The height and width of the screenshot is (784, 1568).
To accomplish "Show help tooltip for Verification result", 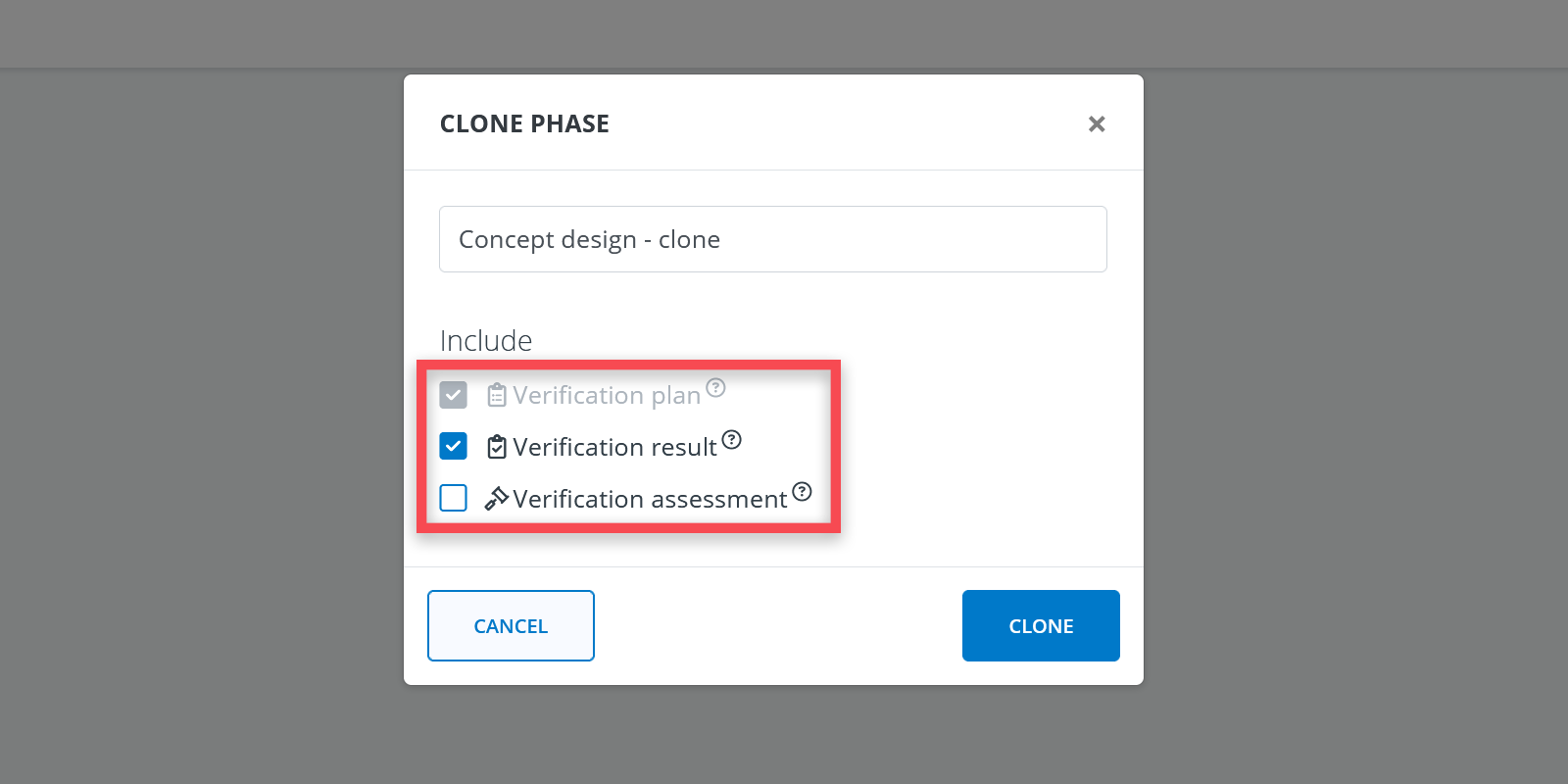I will tap(732, 439).
